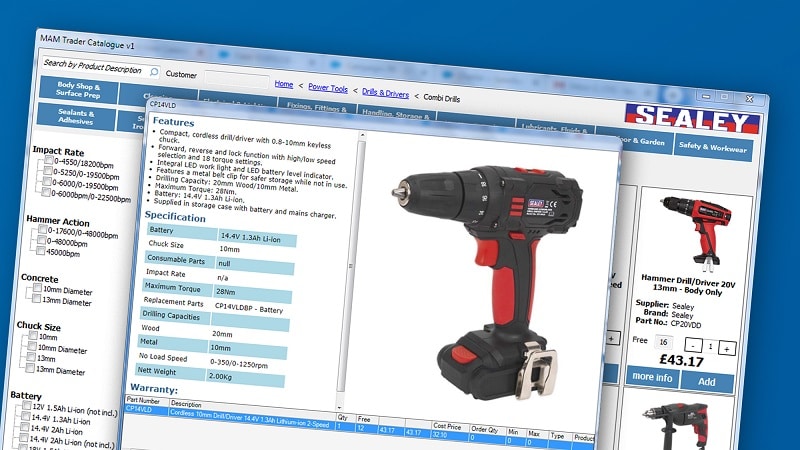Click the Cost Price column header
Screen dimensions: 800x450
[x=447, y=426]
